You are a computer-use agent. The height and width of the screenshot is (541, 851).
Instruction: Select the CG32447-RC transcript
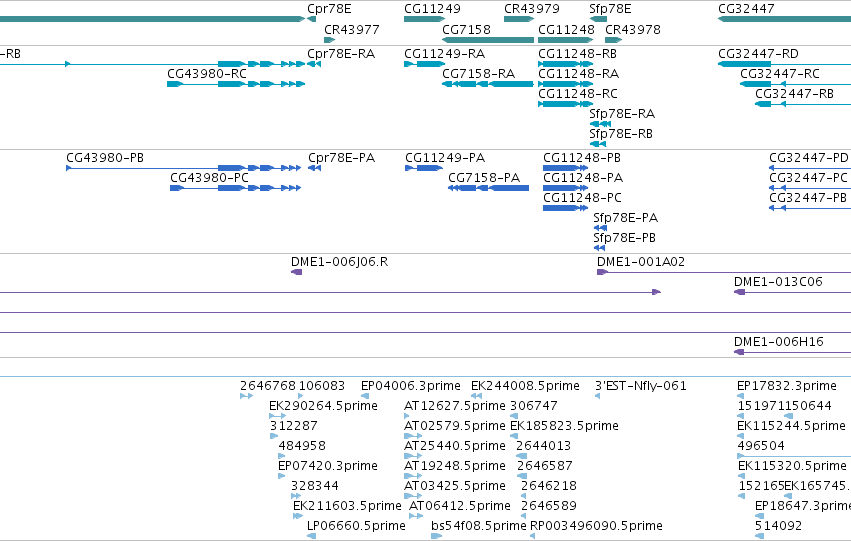click(x=796, y=84)
